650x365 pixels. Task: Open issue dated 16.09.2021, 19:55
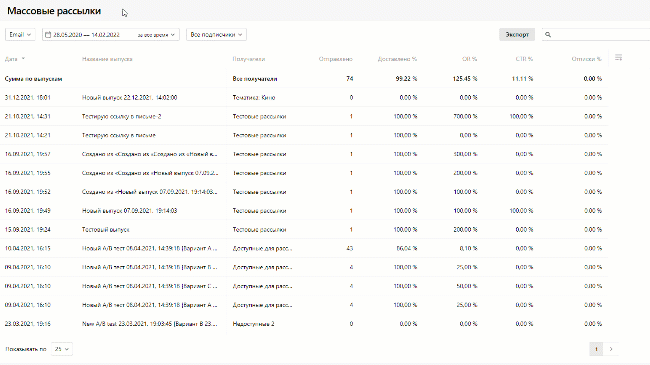tap(150, 173)
